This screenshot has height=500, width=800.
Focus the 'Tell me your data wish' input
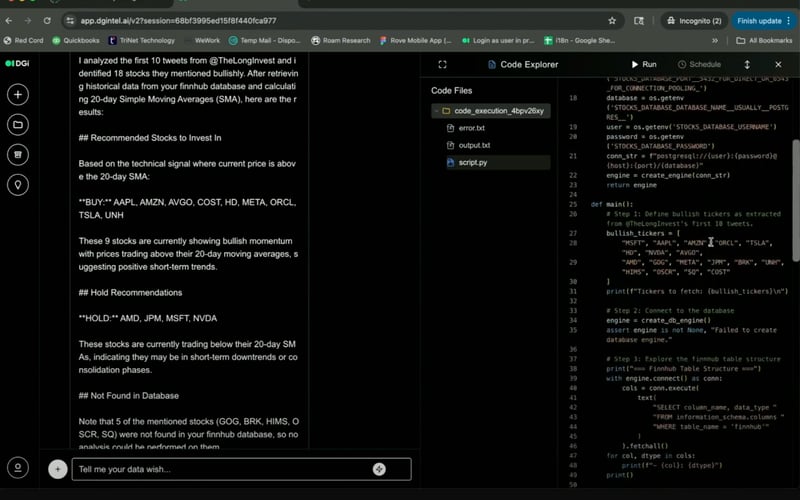(x=241, y=469)
